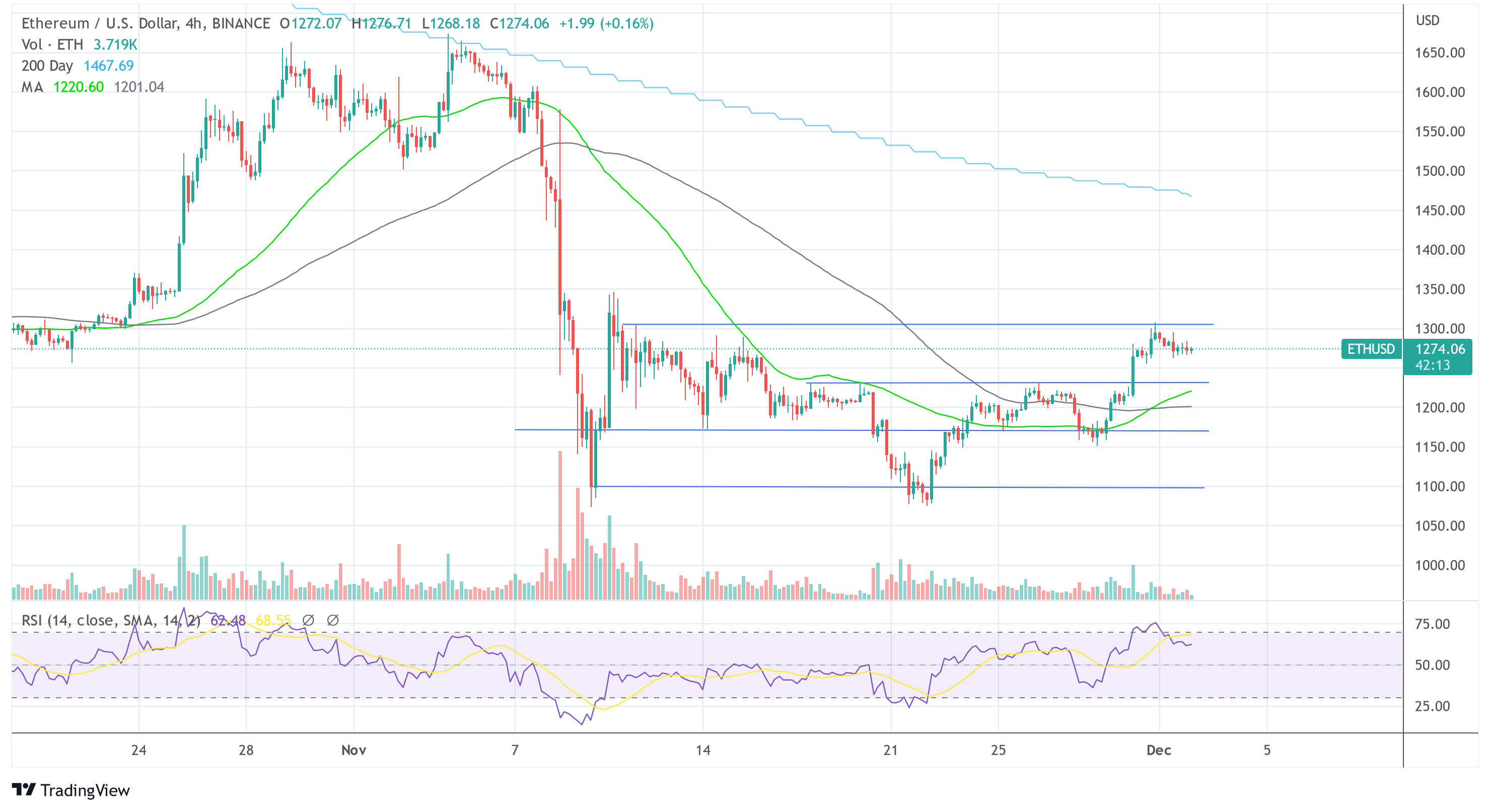Click the RSI 50.00 axis label
1491x812 pixels.
coord(1432,665)
